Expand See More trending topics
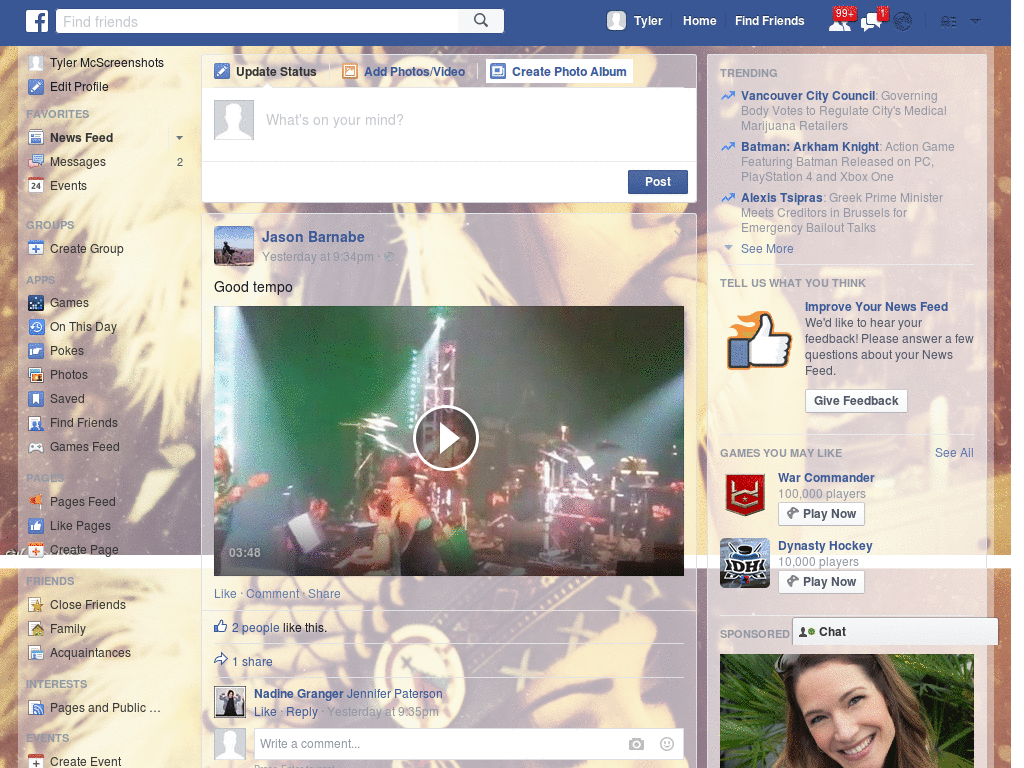The width and height of the screenshot is (1024, 768). 767,249
